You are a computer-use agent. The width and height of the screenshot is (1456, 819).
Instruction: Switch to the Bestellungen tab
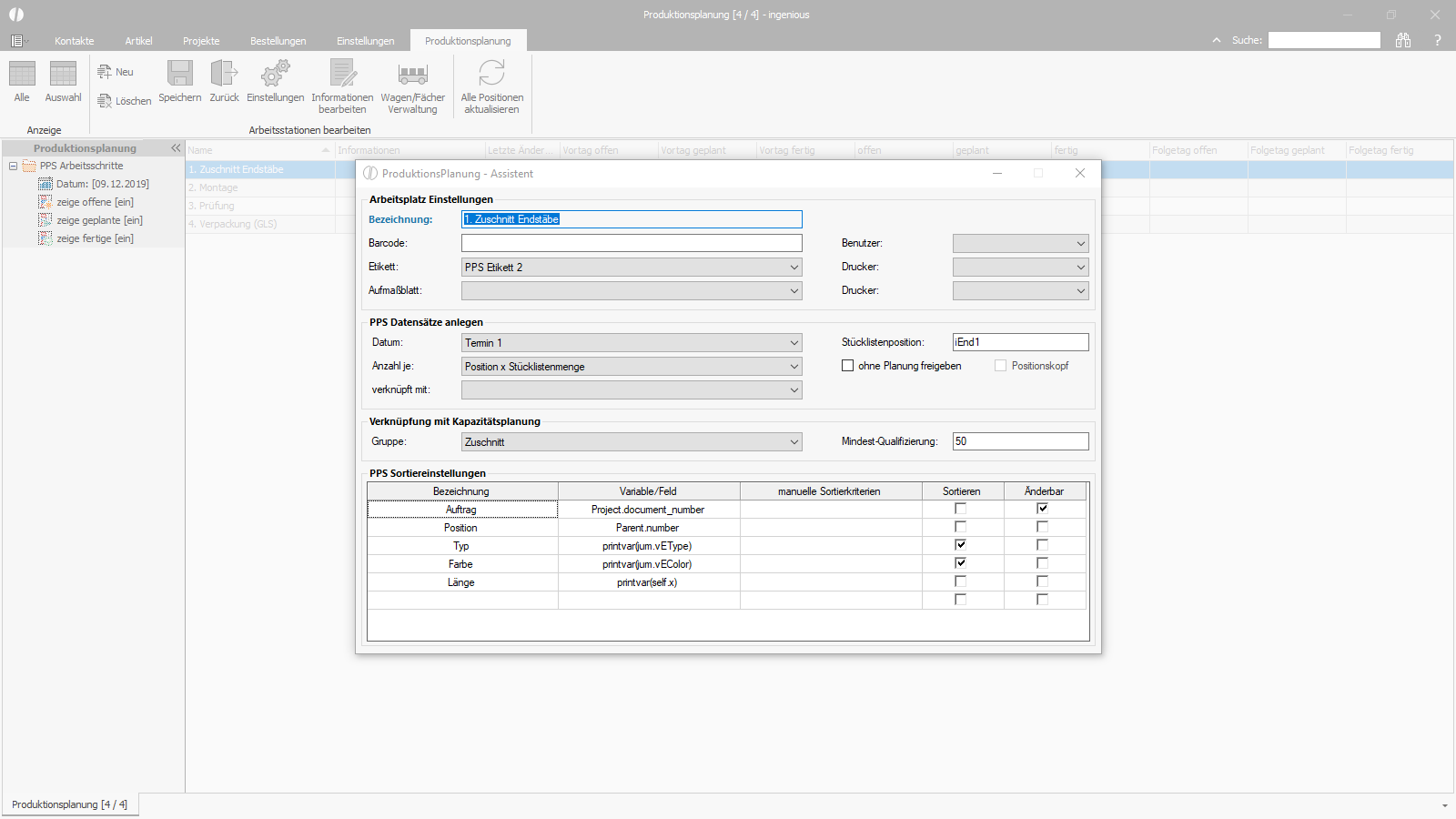[278, 41]
